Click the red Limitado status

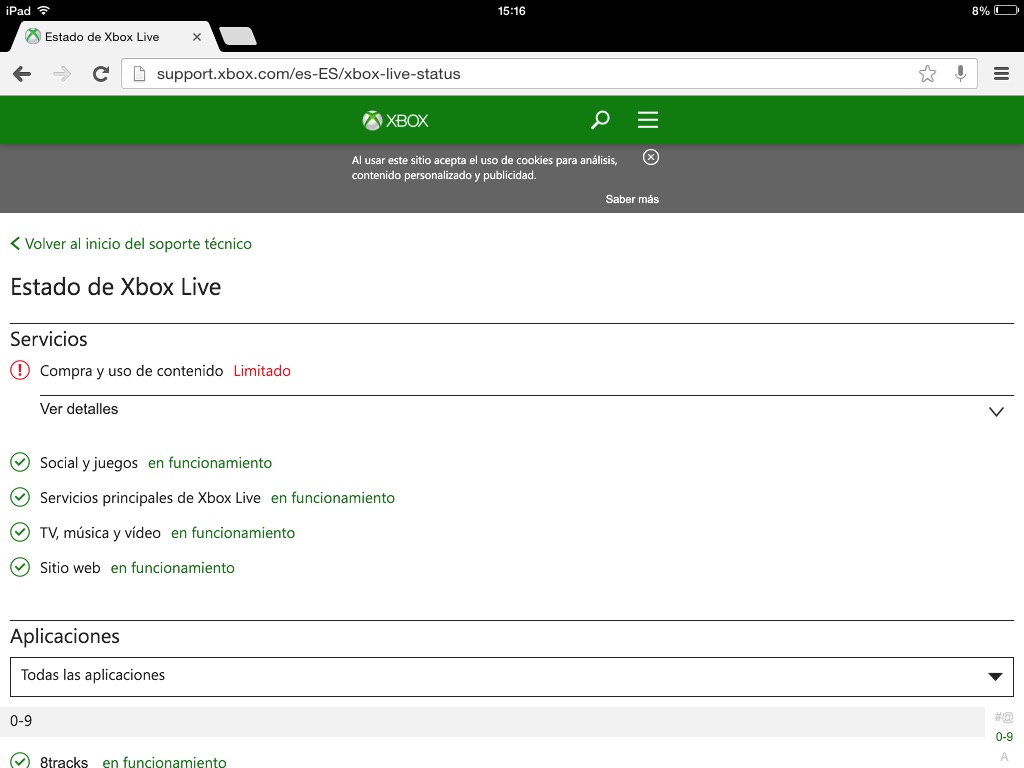pos(262,371)
